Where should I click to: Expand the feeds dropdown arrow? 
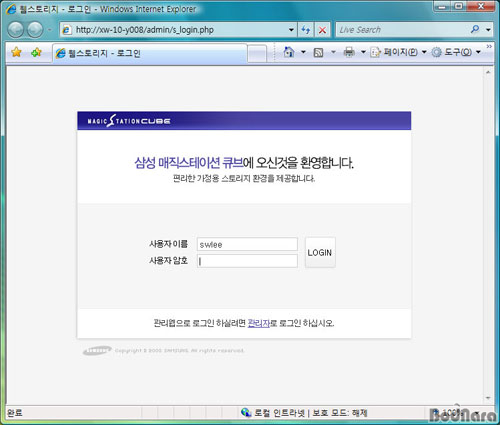click(333, 52)
